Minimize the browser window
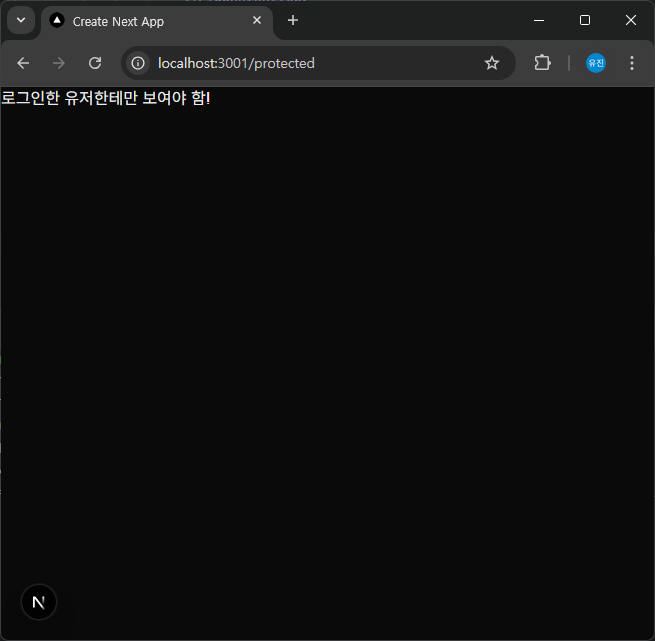Image resolution: width=655 pixels, height=641 pixels. click(539, 20)
